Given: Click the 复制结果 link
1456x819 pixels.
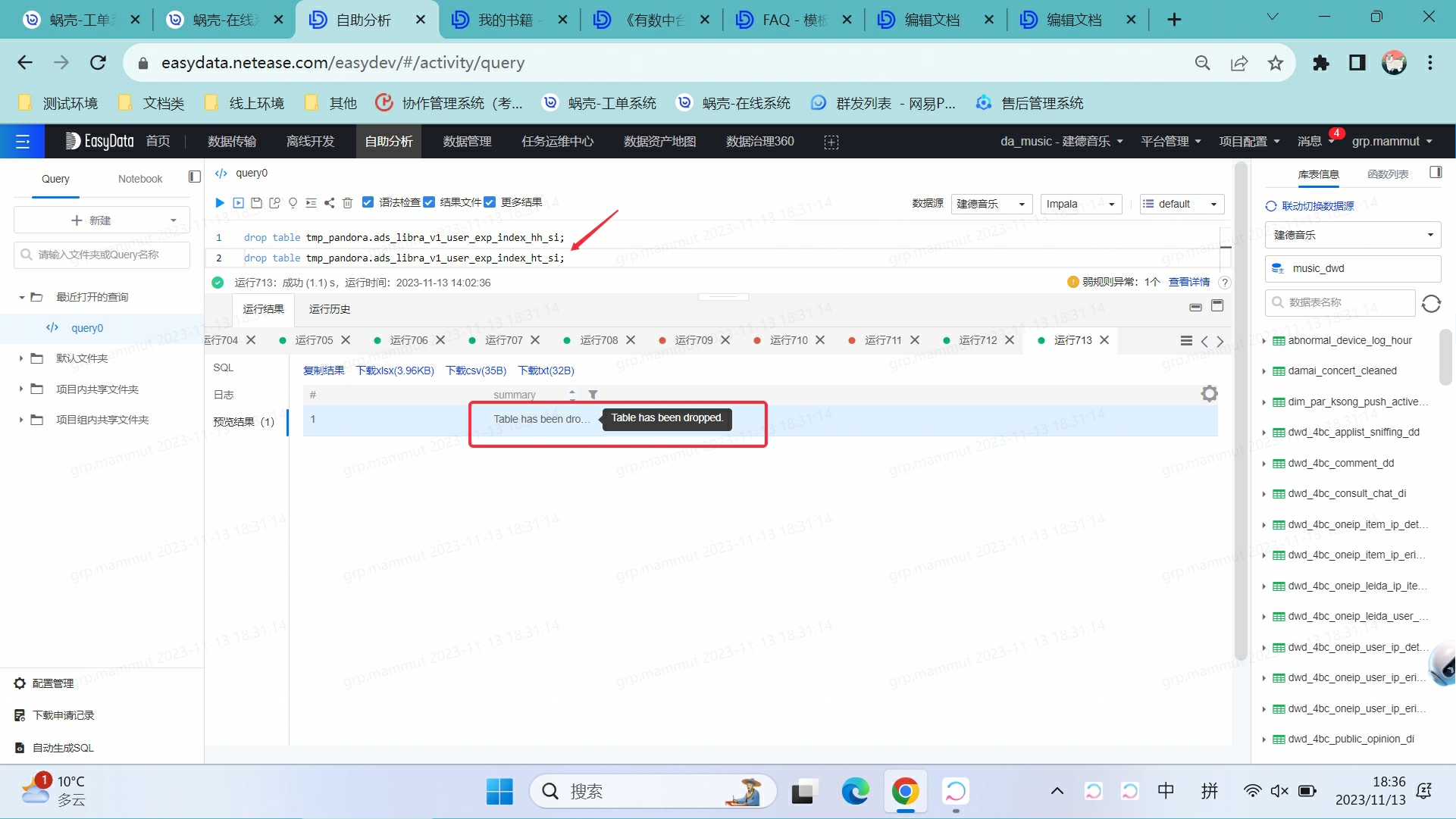Looking at the screenshot, I should pyautogui.click(x=323, y=370).
